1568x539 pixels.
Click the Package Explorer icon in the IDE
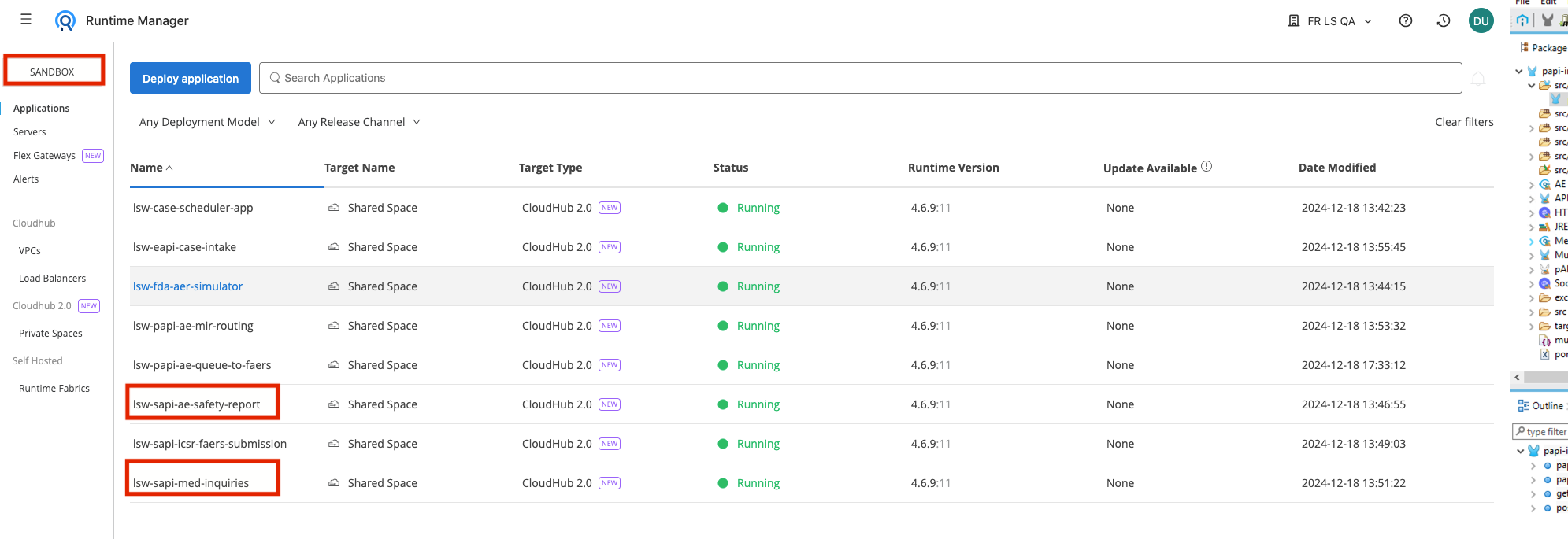[x=1524, y=47]
